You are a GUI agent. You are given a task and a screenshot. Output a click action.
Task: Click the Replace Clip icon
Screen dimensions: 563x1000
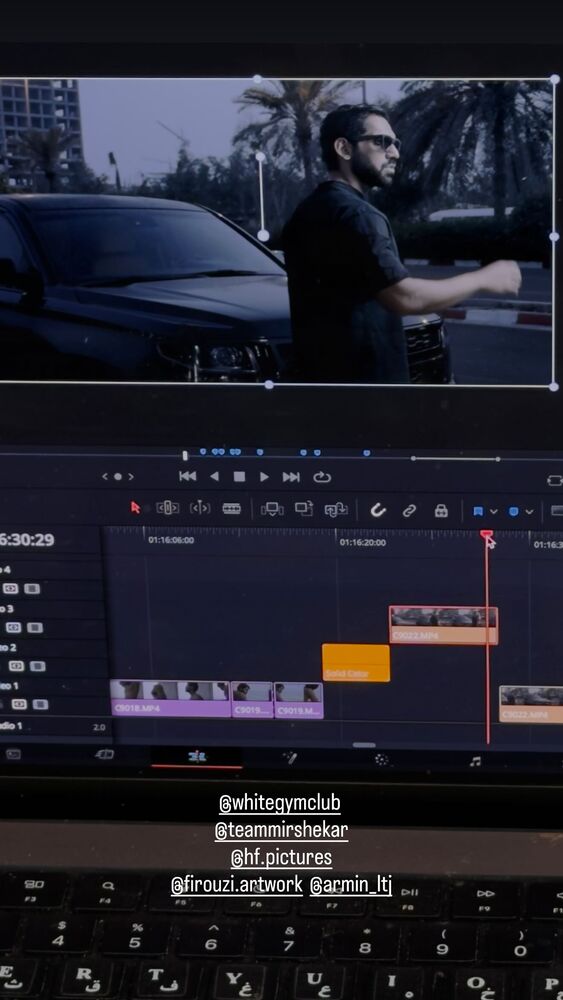click(x=336, y=509)
